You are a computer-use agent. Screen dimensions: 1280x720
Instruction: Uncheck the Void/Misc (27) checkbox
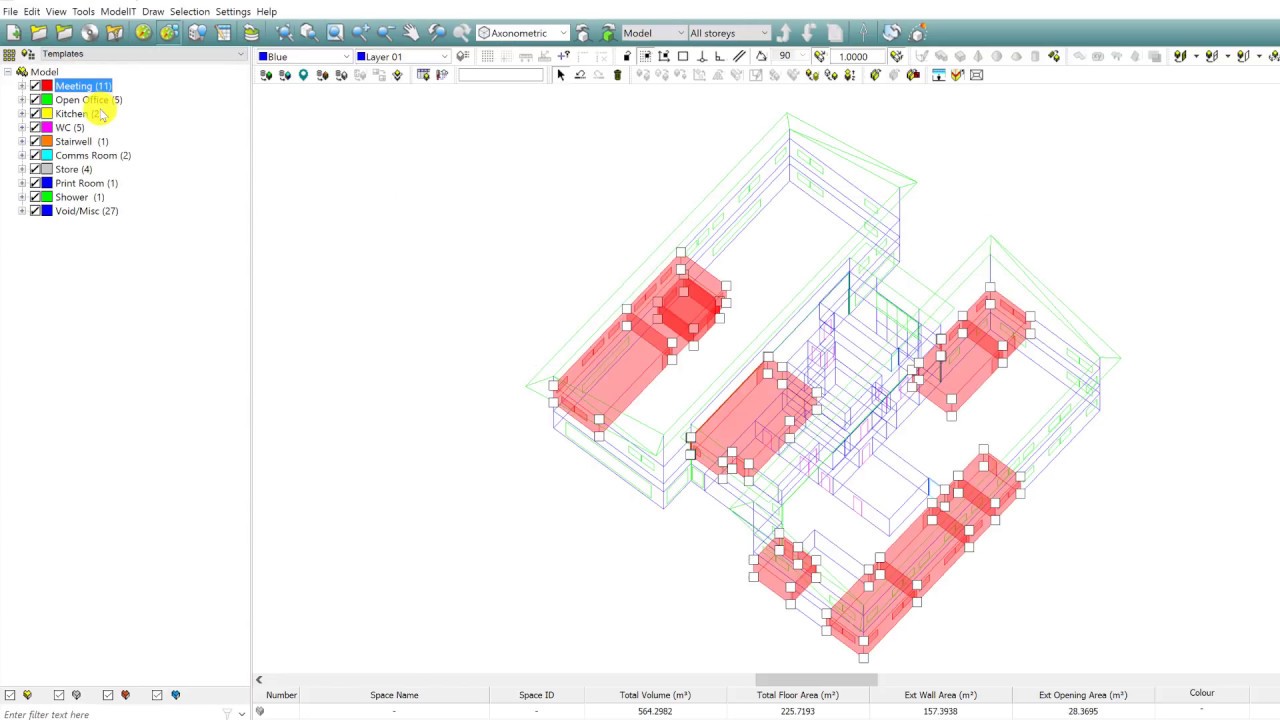(x=35, y=211)
